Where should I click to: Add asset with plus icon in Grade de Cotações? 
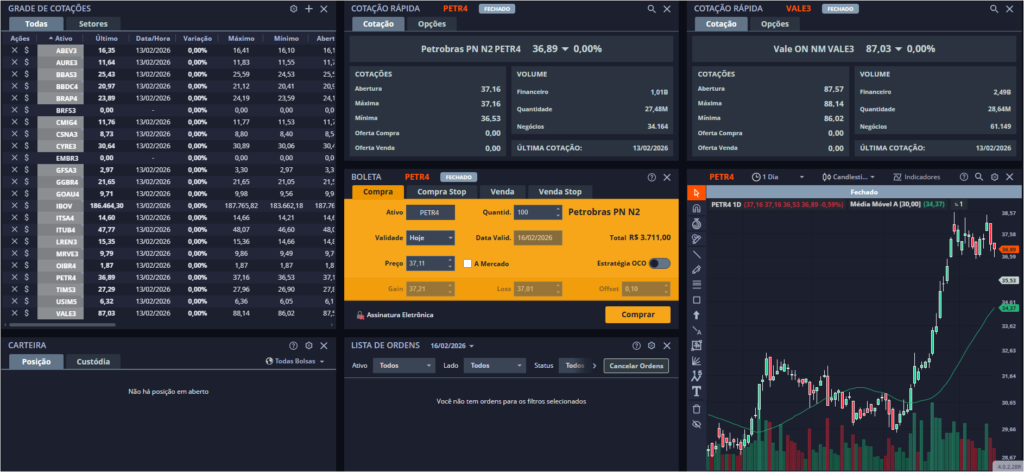tap(309, 9)
